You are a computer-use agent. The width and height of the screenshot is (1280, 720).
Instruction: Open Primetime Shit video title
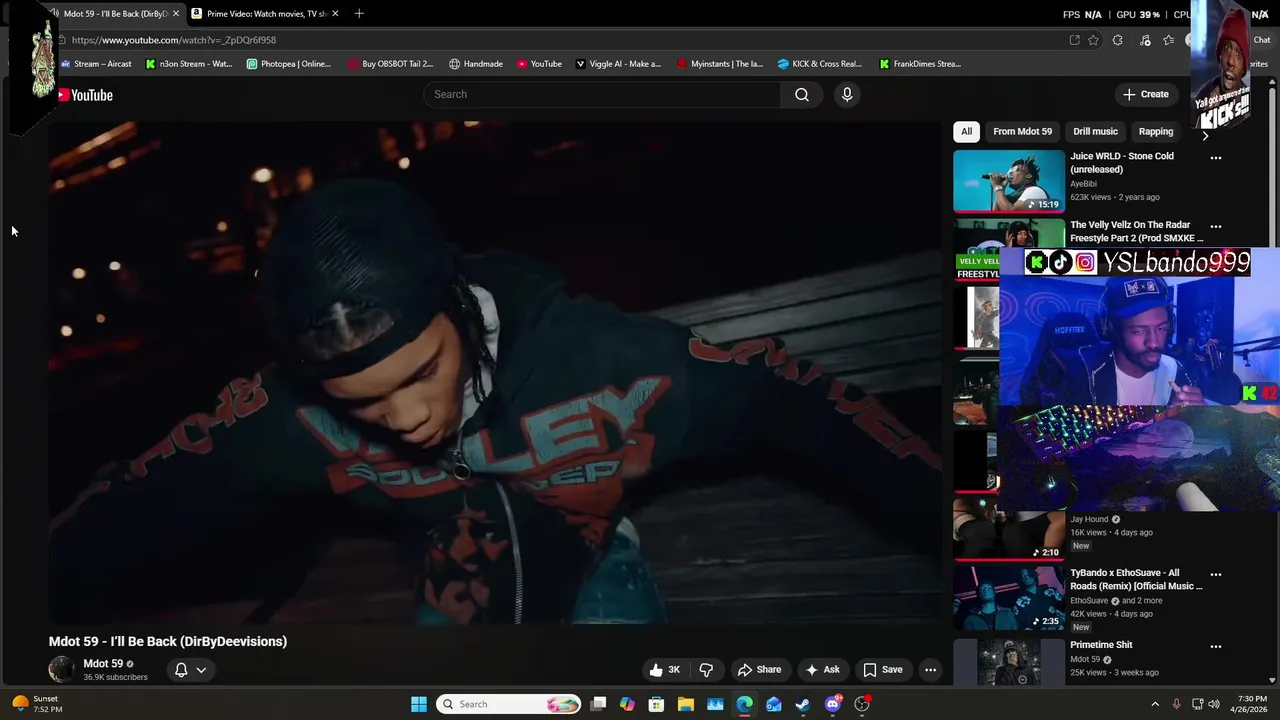click(x=1101, y=645)
